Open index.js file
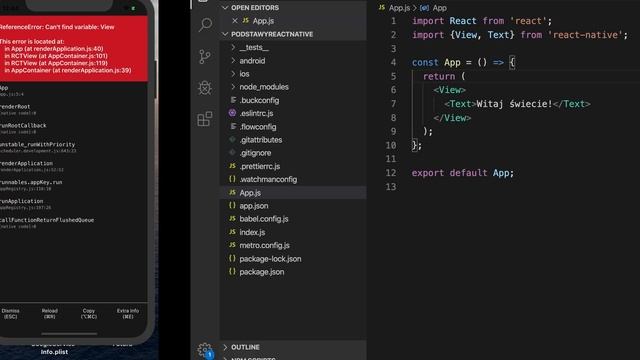This screenshot has height=360, width=640. click(x=293, y=232)
